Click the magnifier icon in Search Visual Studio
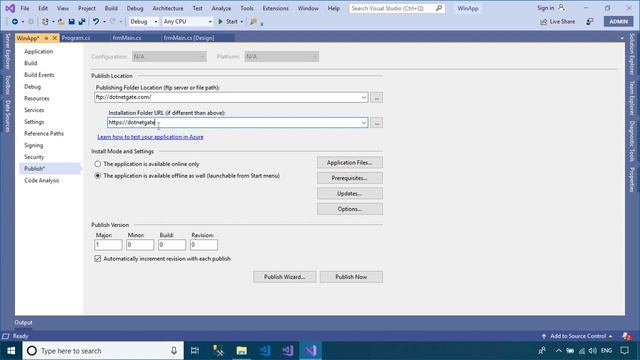640x360 pixels. click(439, 8)
